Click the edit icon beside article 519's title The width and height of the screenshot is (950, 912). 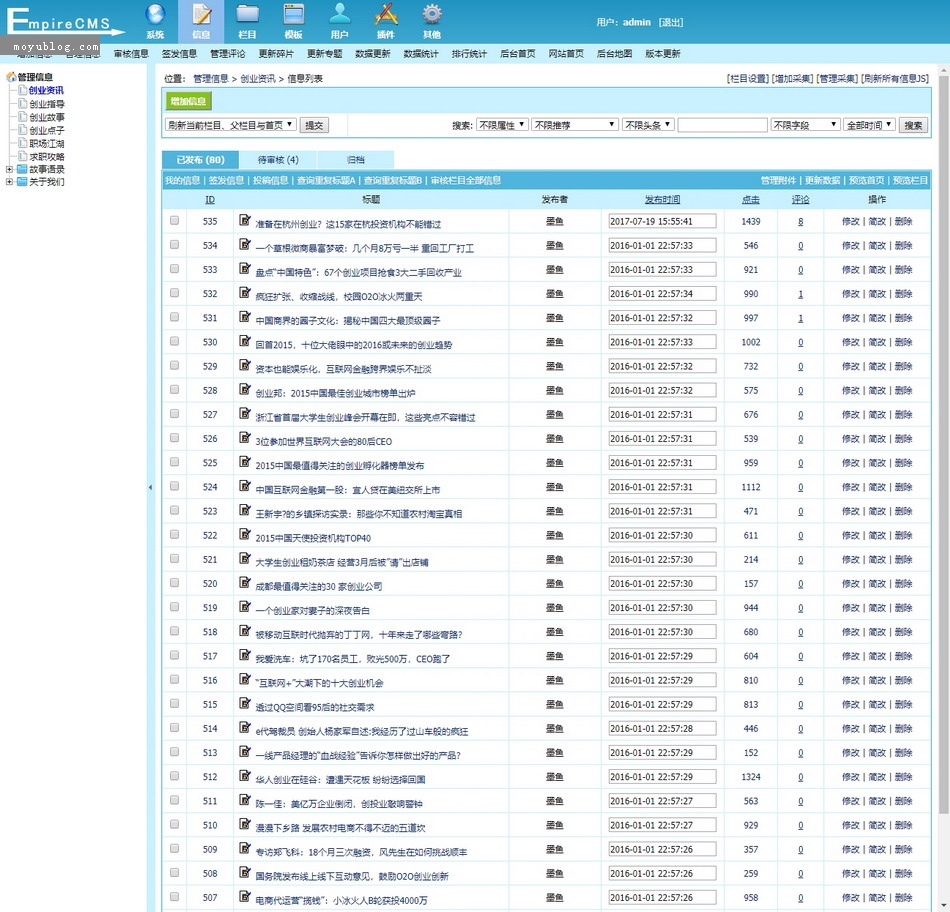tap(245, 607)
